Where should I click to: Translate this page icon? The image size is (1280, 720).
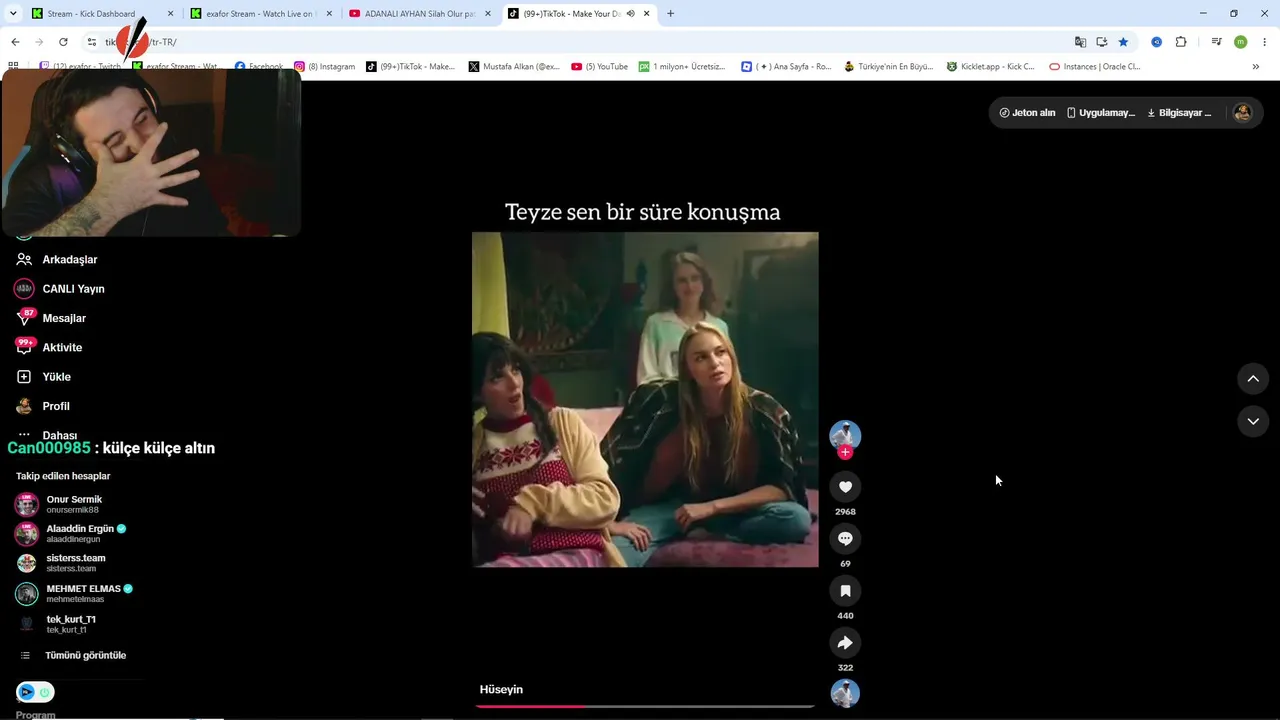coord(1080,42)
